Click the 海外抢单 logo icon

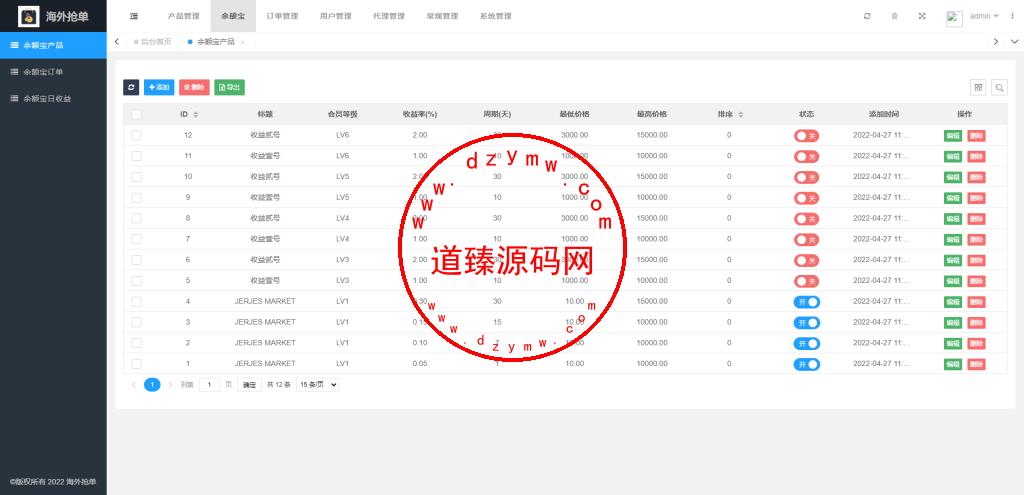(28, 16)
